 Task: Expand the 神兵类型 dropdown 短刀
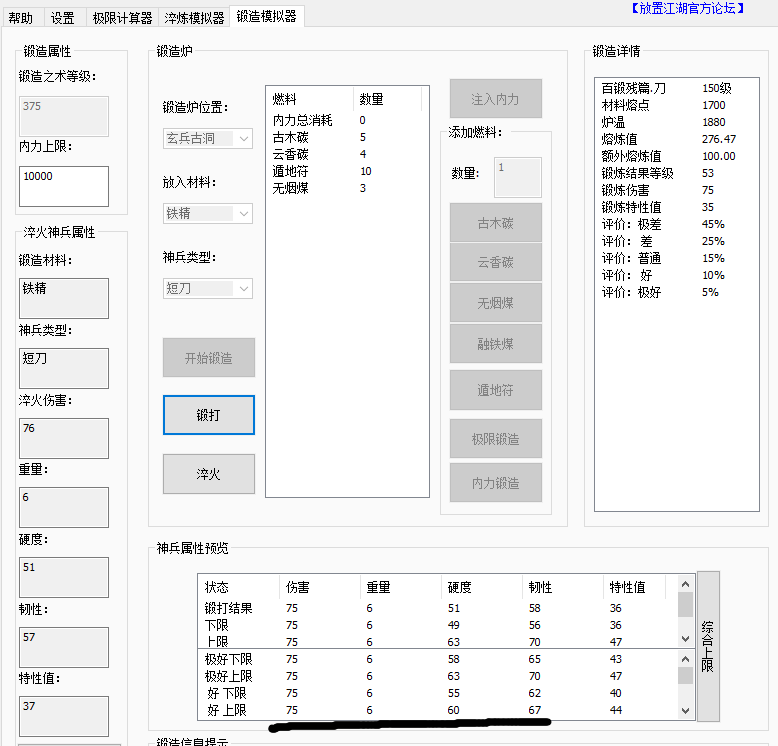[x=207, y=288]
